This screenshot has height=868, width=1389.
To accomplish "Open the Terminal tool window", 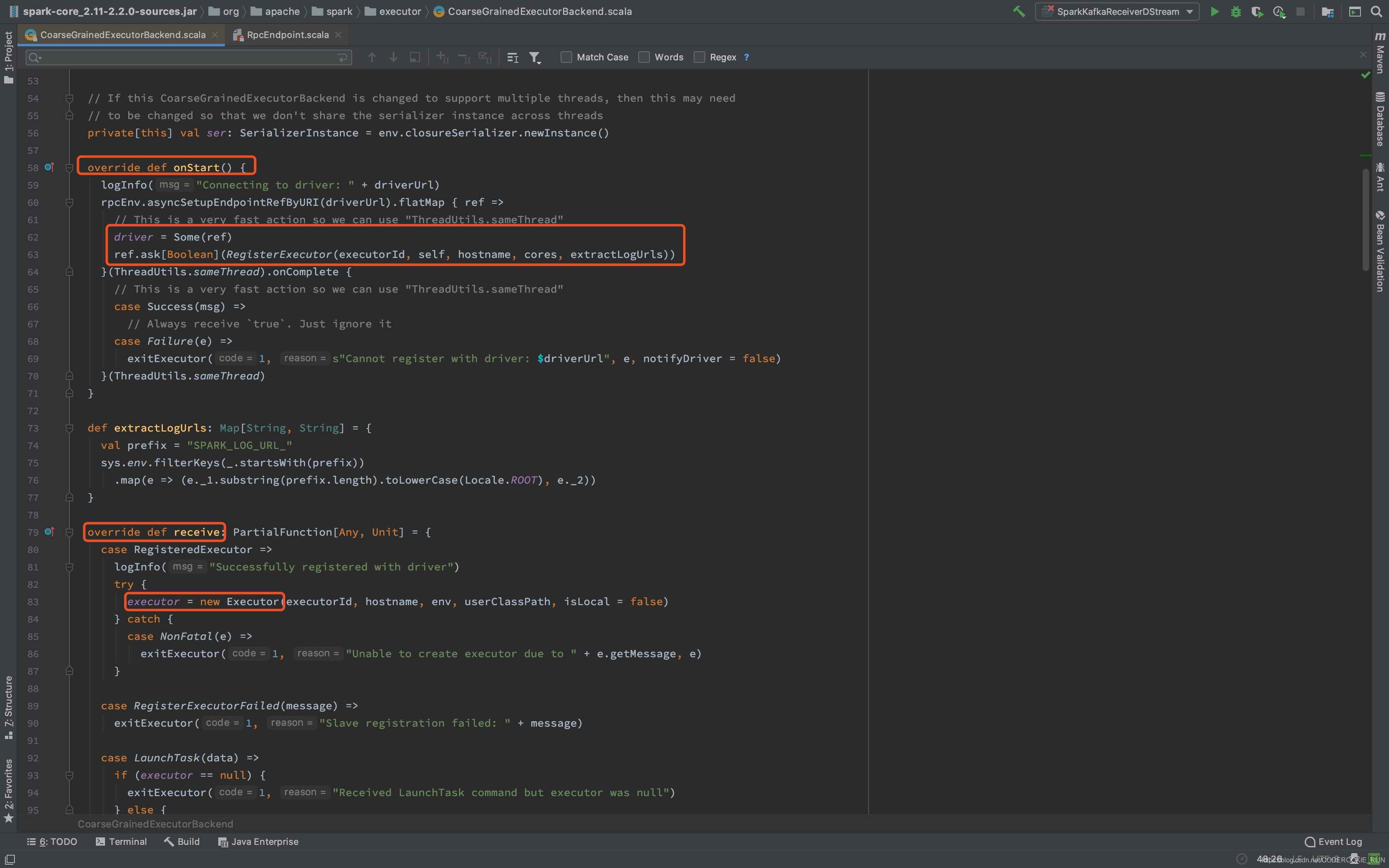I will (121, 842).
